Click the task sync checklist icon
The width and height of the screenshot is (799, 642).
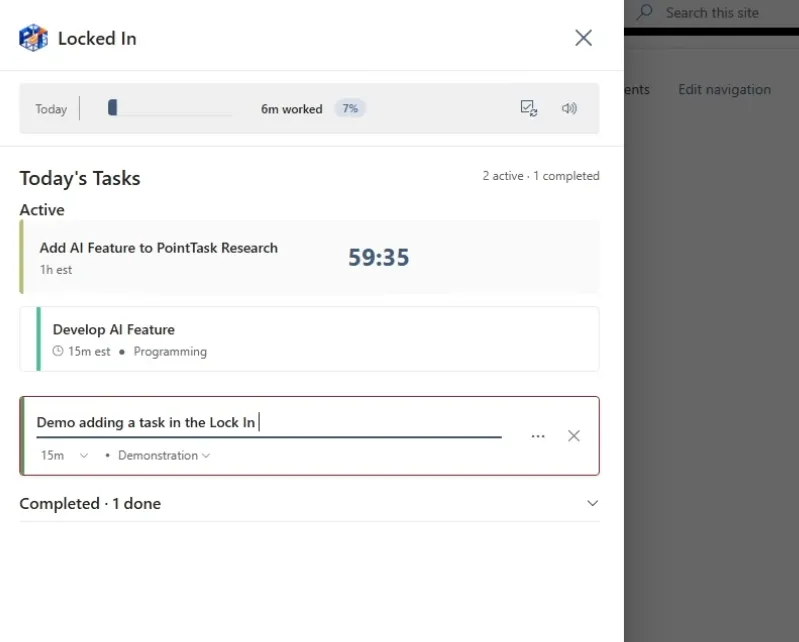pos(528,108)
